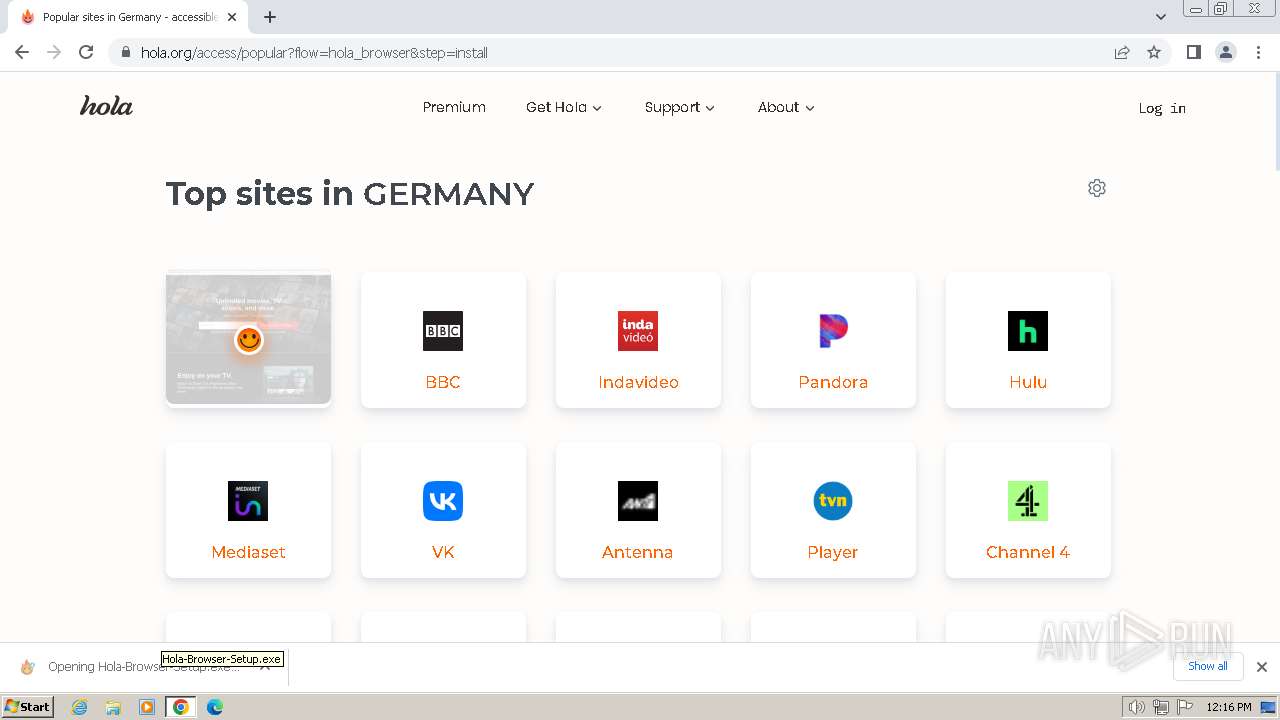Close the downloads bar

click(1262, 667)
